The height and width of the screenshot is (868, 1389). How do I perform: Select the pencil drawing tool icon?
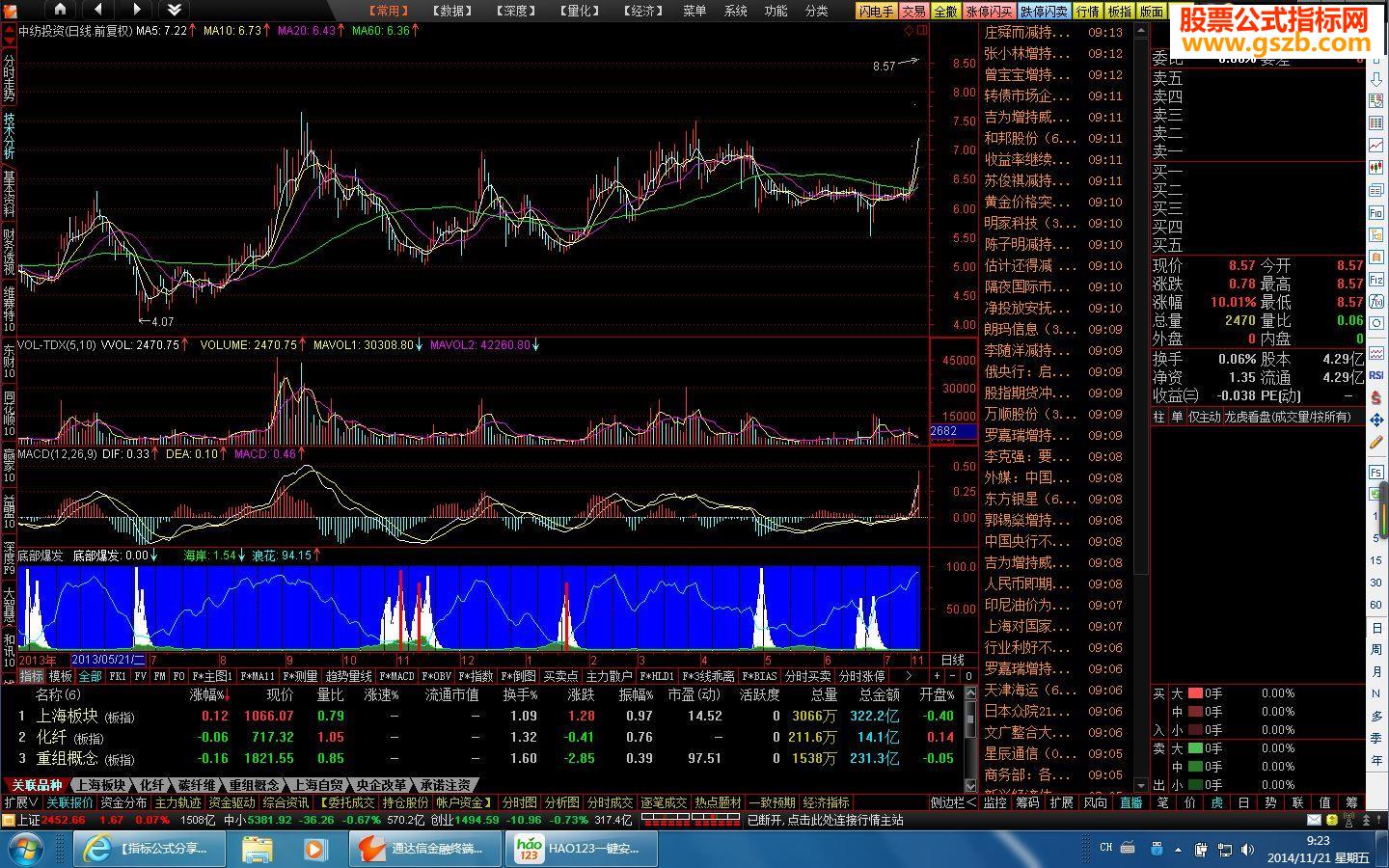(1376, 443)
